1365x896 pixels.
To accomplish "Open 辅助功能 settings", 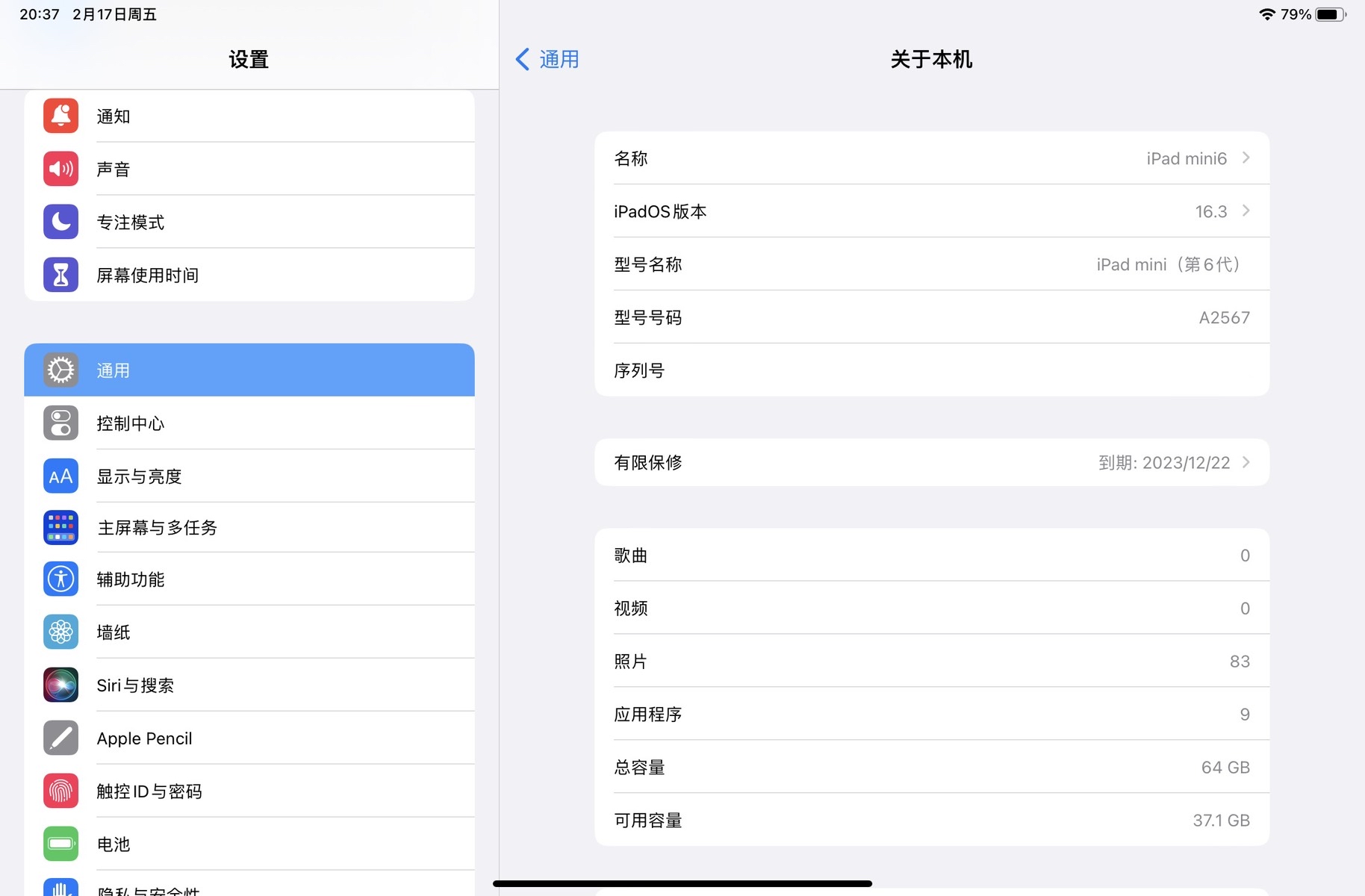I will pos(249,579).
